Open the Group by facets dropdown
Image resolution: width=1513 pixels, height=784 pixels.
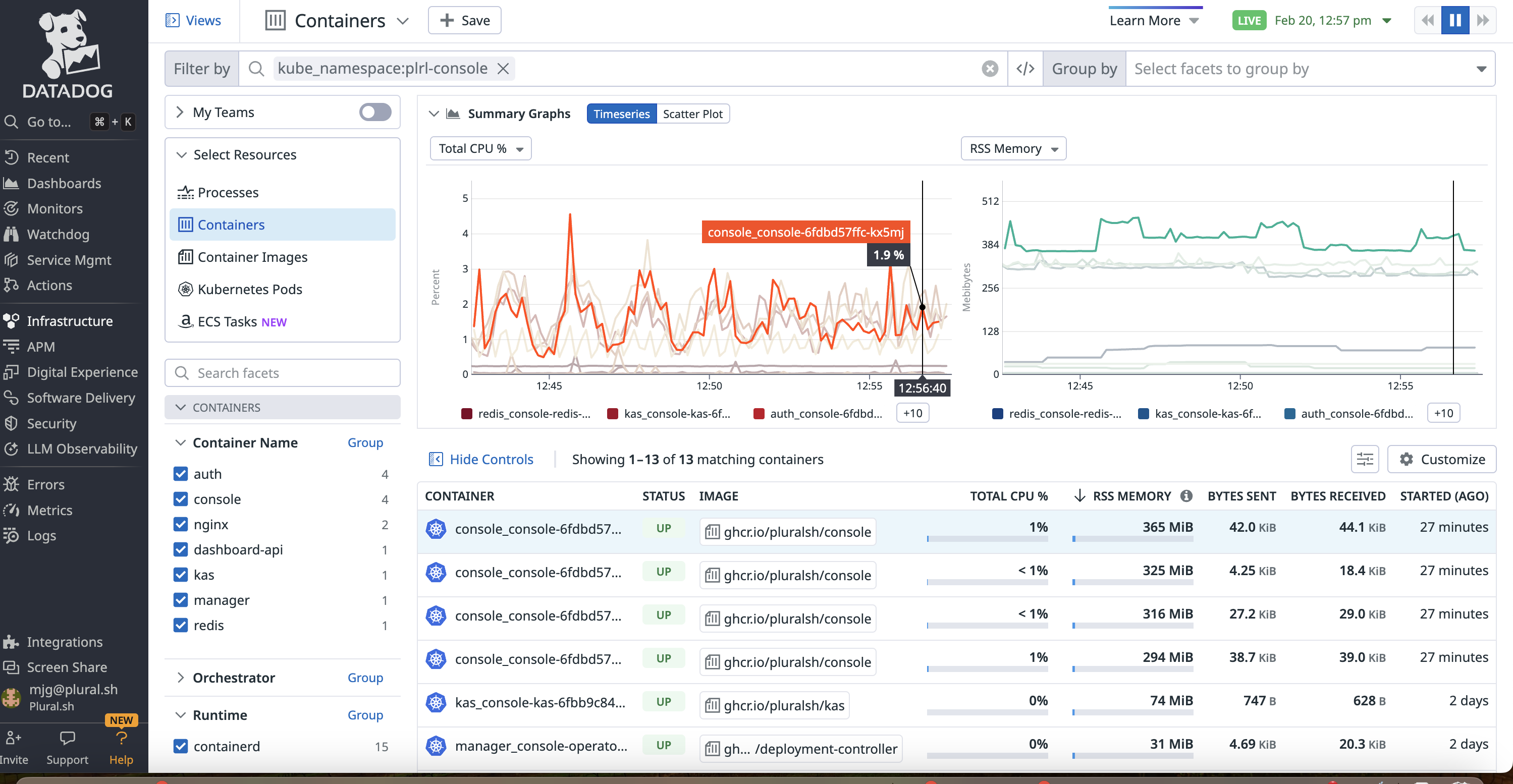click(x=1310, y=69)
